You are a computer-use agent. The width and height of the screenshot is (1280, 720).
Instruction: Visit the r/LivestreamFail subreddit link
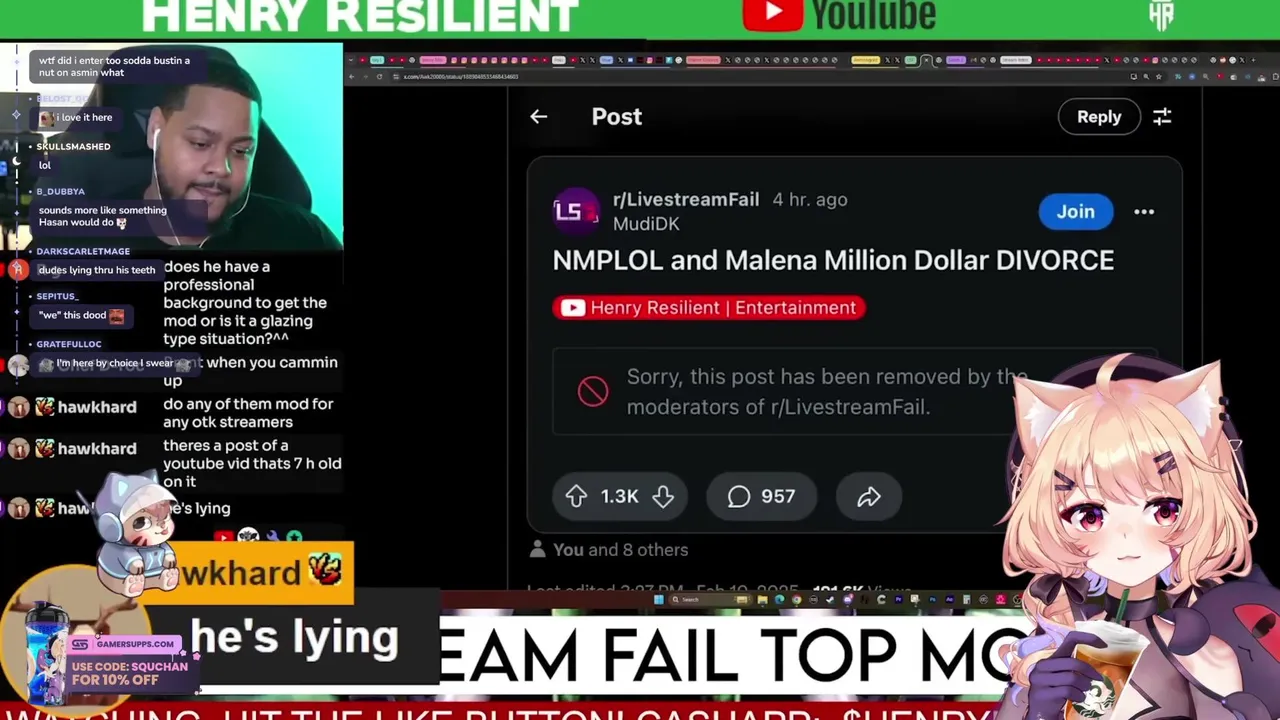pos(686,199)
